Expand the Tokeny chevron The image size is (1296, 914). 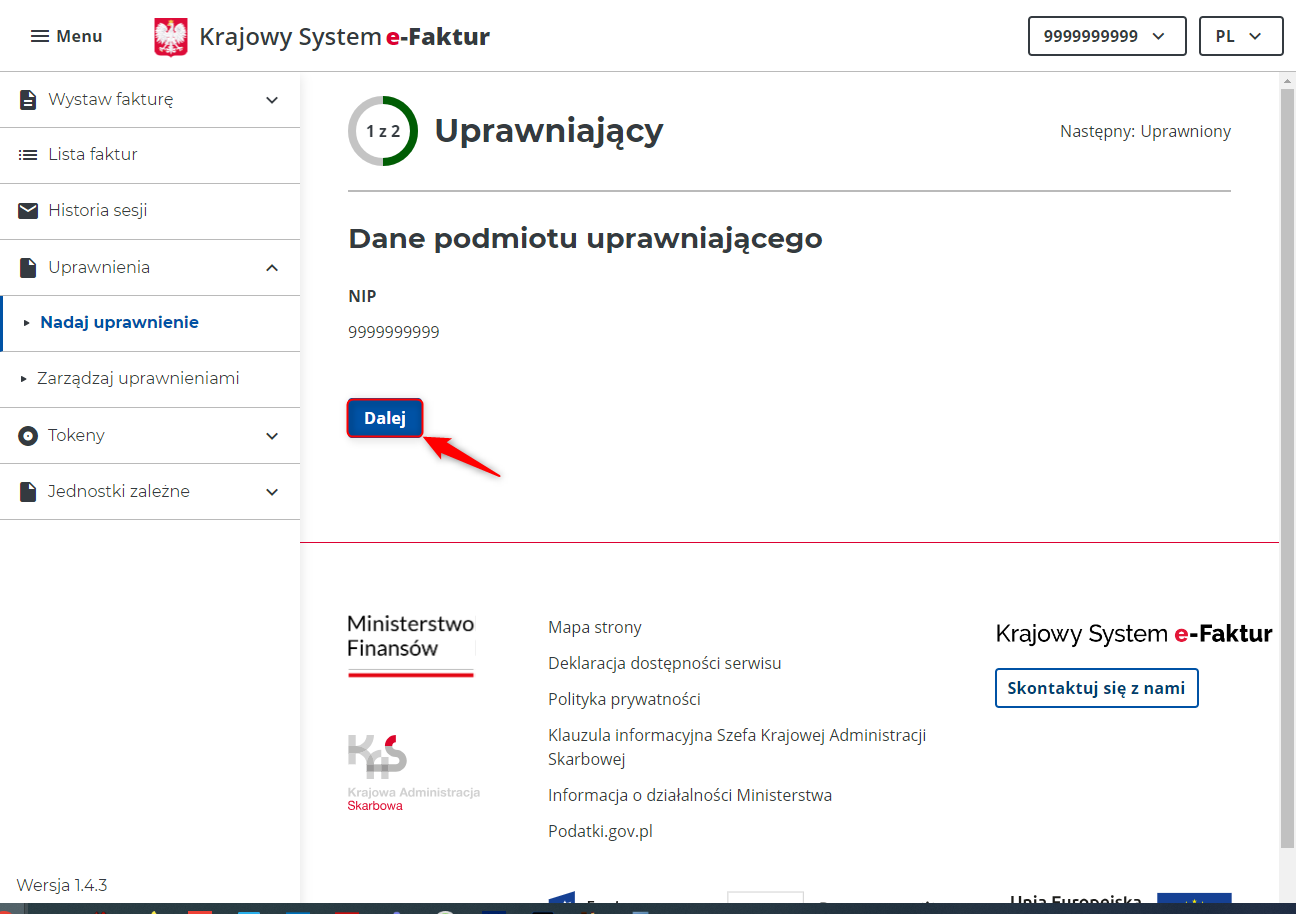pyautogui.click(x=272, y=436)
